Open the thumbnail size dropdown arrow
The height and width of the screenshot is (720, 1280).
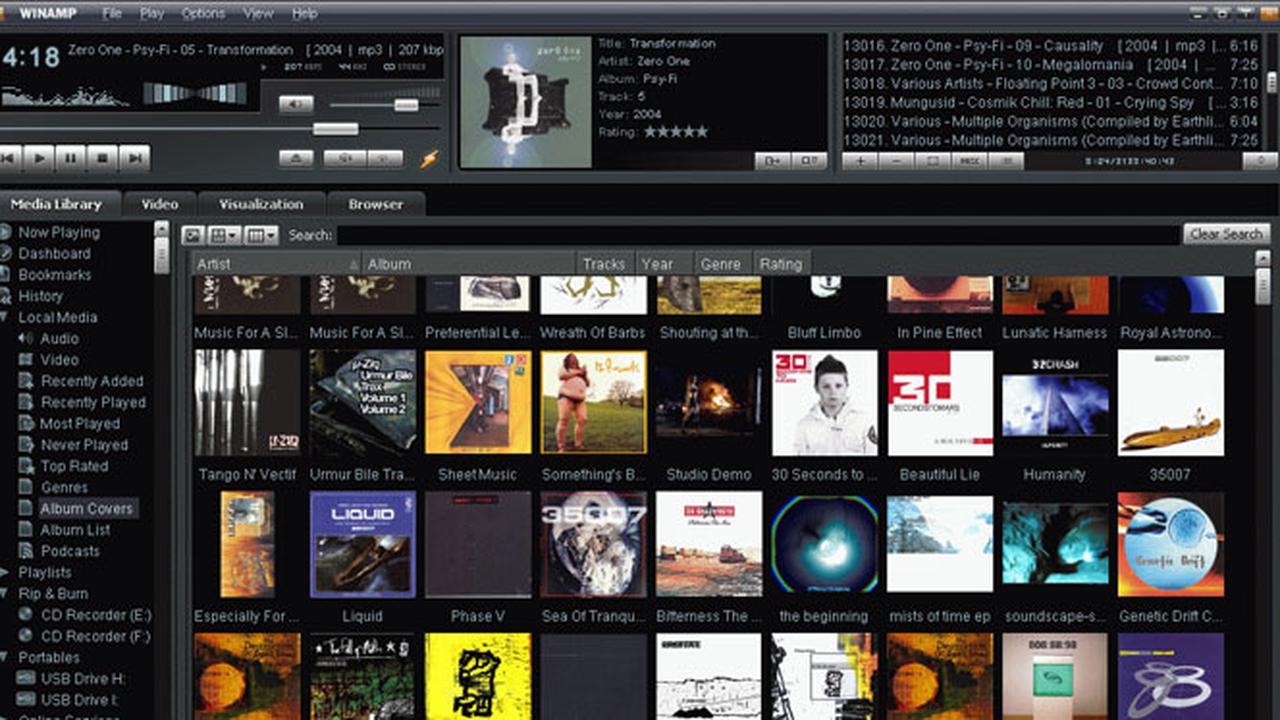coord(232,235)
